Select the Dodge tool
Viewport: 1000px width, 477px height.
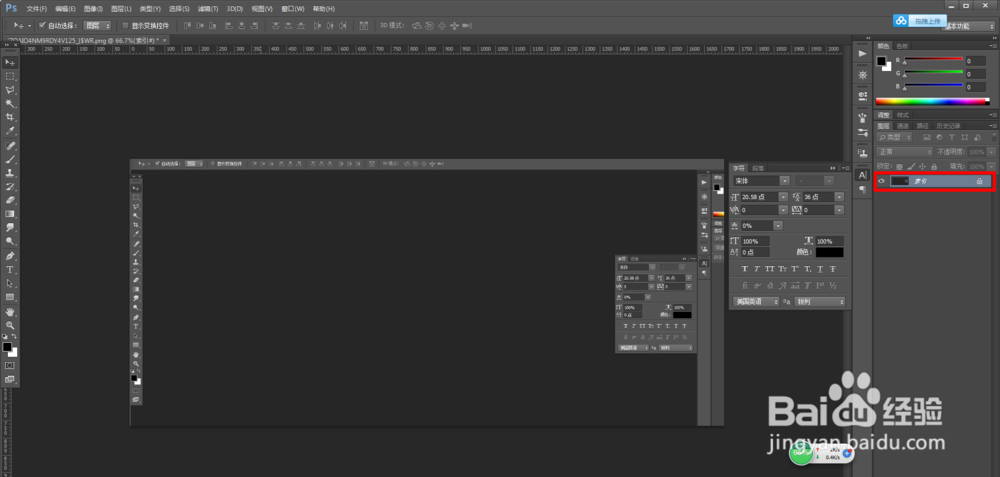(x=10, y=241)
